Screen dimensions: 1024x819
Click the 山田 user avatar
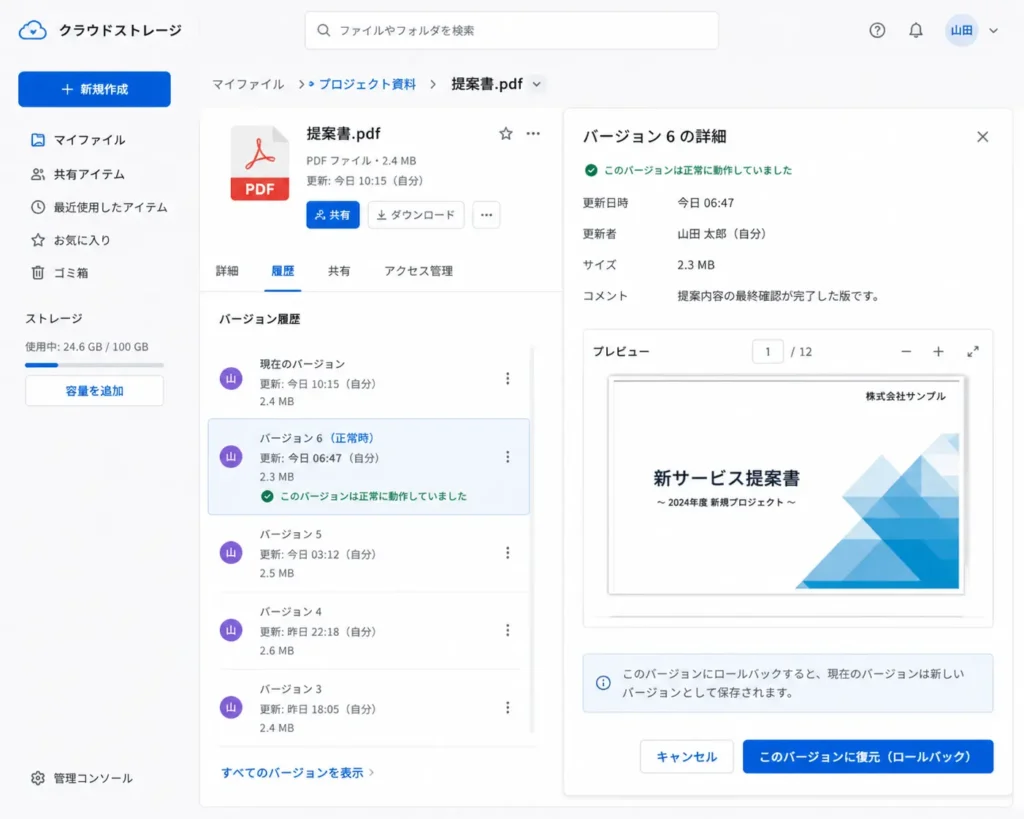pyautogui.click(x=961, y=30)
